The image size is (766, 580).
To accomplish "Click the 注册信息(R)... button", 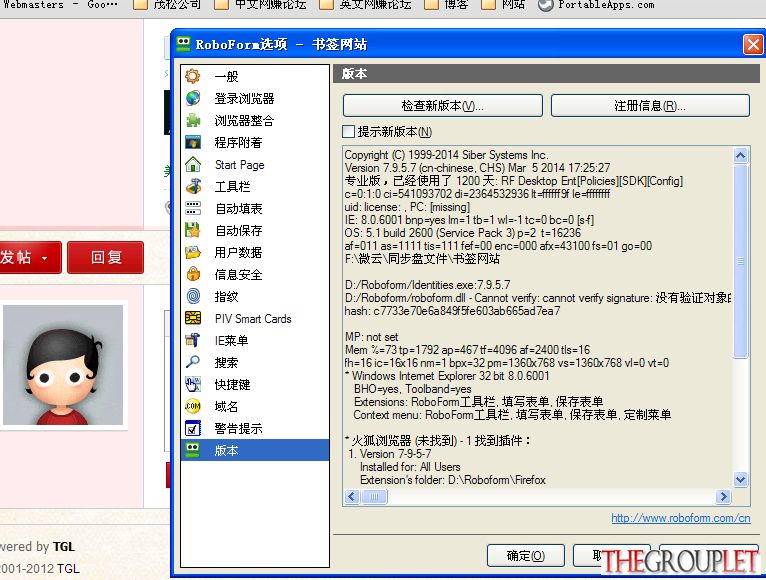I will 650,106.
